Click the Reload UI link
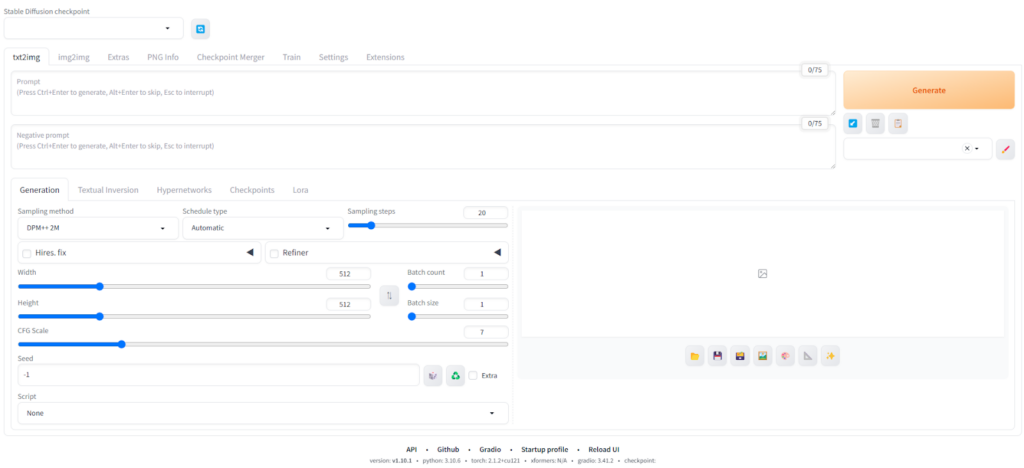This screenshot has height=468, width=1024. (603, 449)
